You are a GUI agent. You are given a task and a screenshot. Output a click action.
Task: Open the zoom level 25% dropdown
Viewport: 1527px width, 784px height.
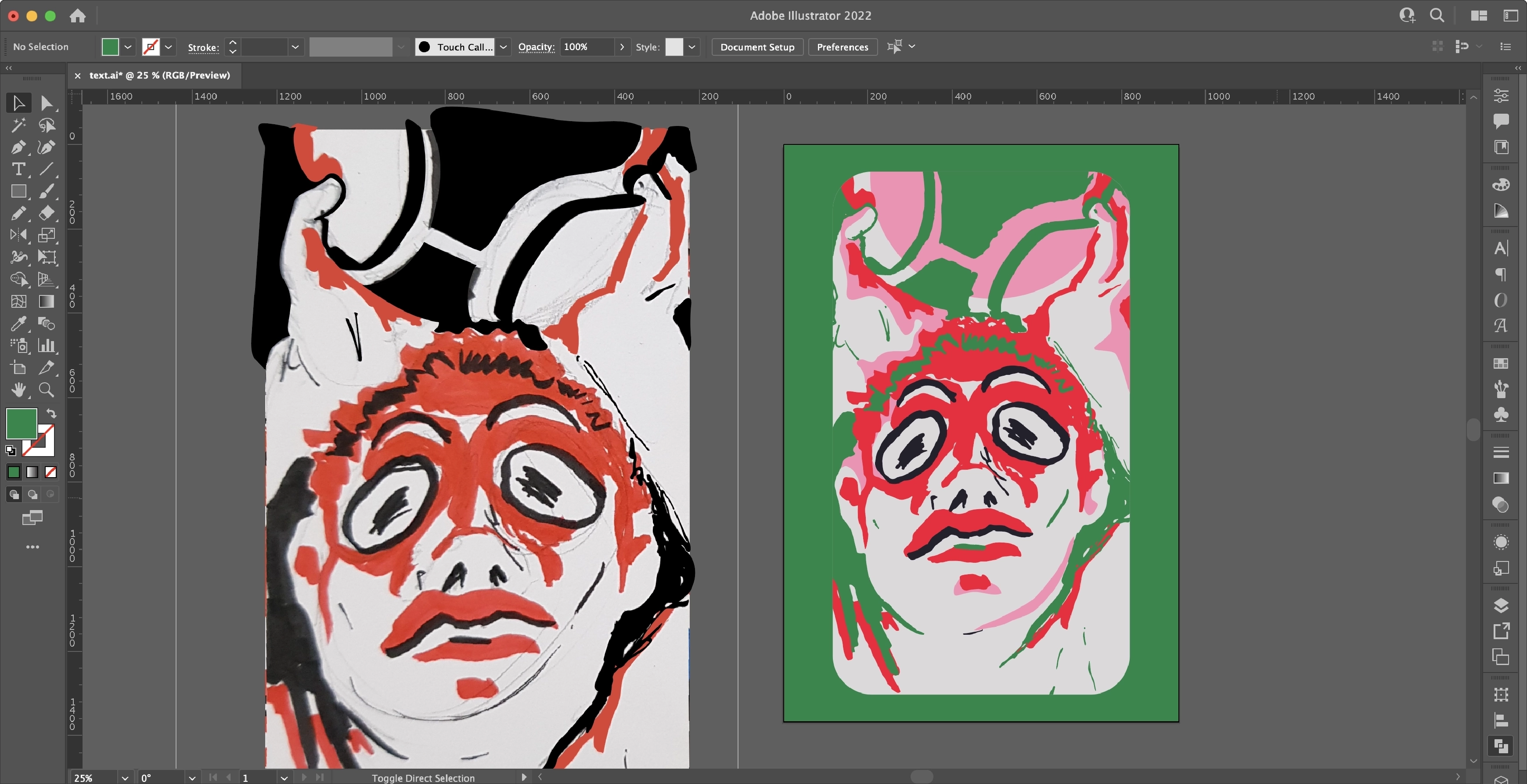[125, 777]
